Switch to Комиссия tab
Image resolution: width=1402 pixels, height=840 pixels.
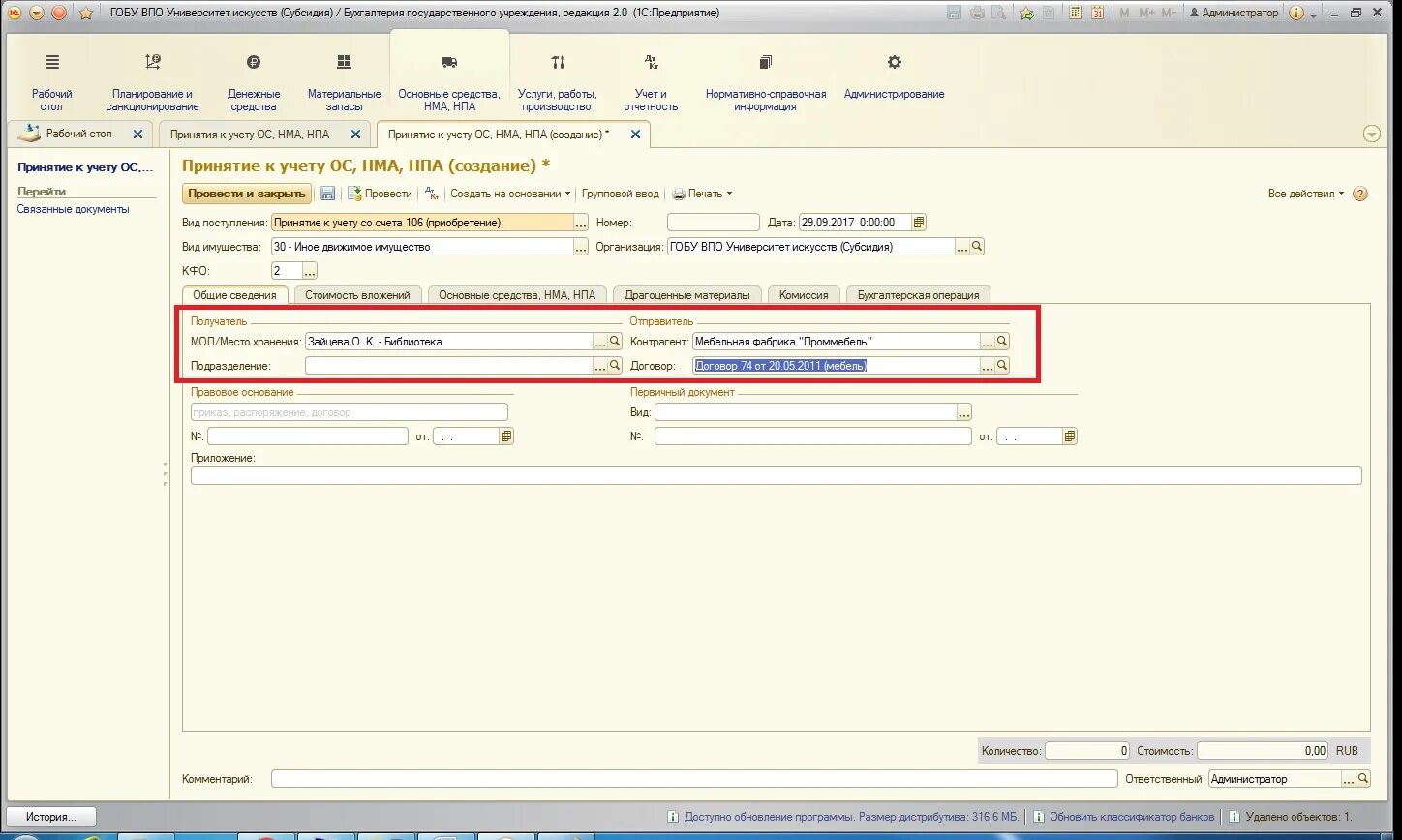pos(804,295)
